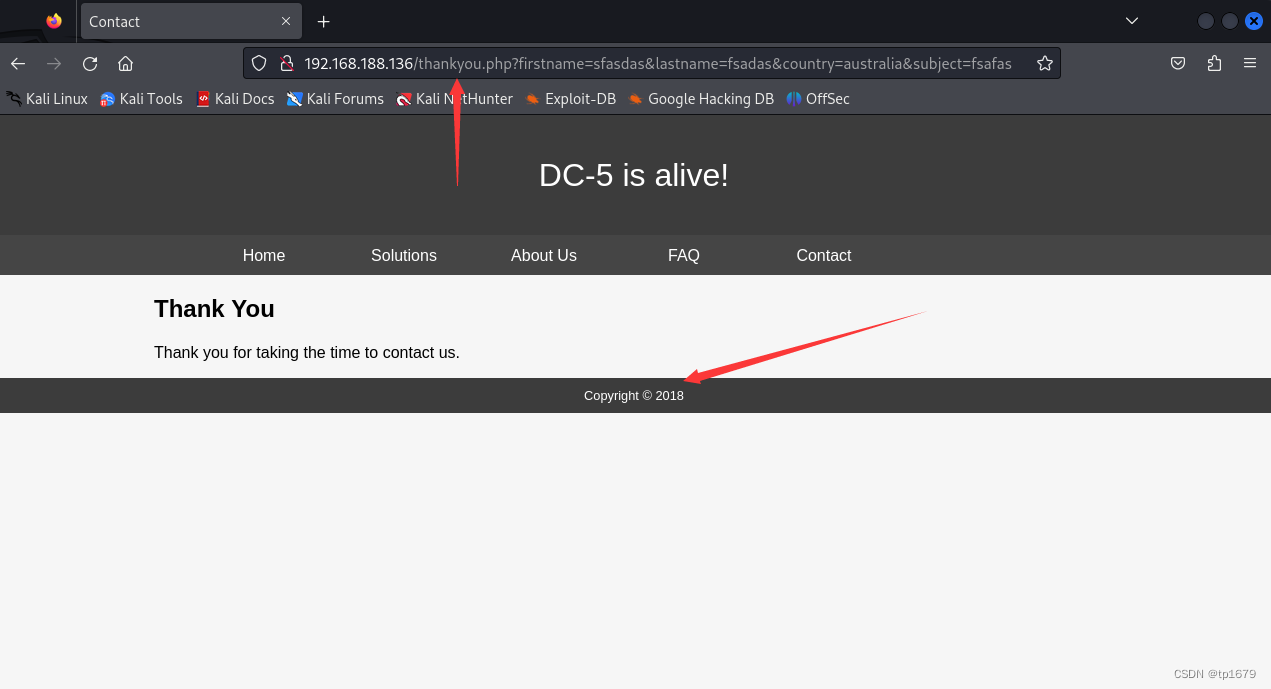Open the Kali Linux bookmark

click(47, 99)
